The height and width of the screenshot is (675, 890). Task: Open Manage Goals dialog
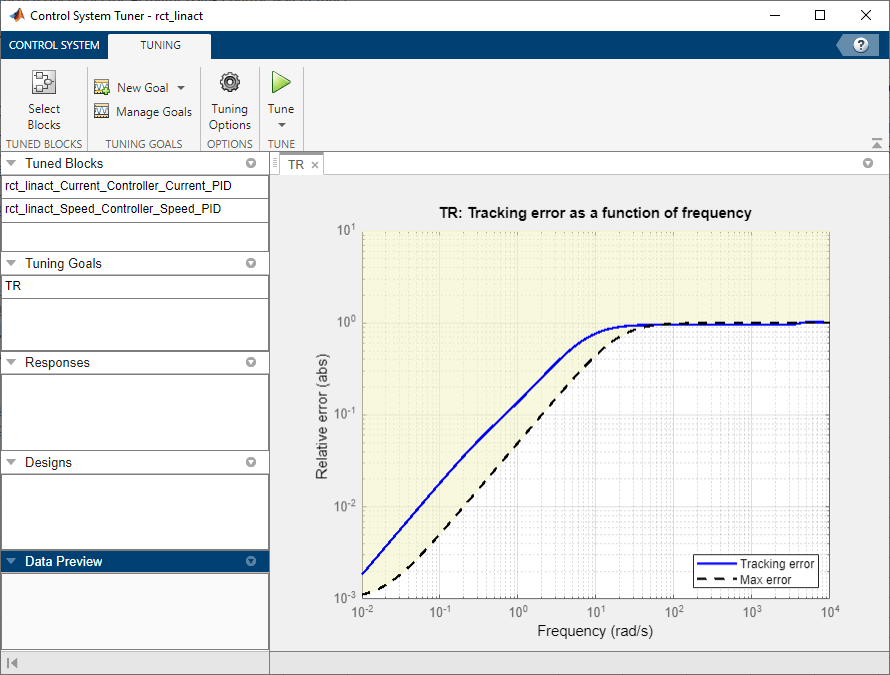click(x=143, y=112)
